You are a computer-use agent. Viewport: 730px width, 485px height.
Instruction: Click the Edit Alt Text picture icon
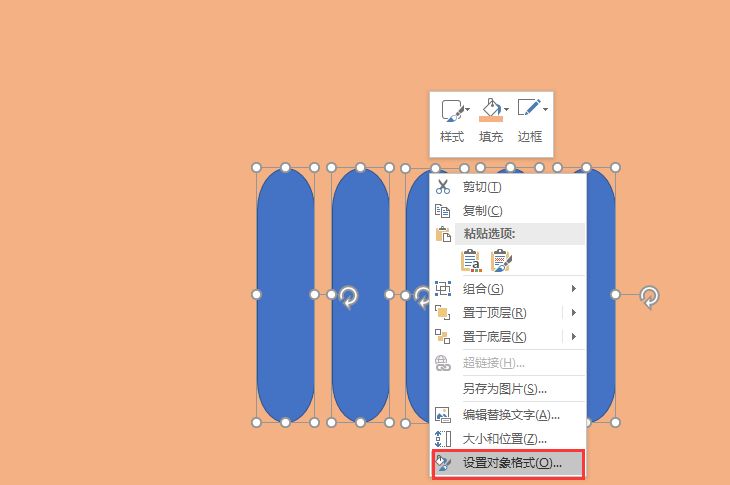point(442,414)
